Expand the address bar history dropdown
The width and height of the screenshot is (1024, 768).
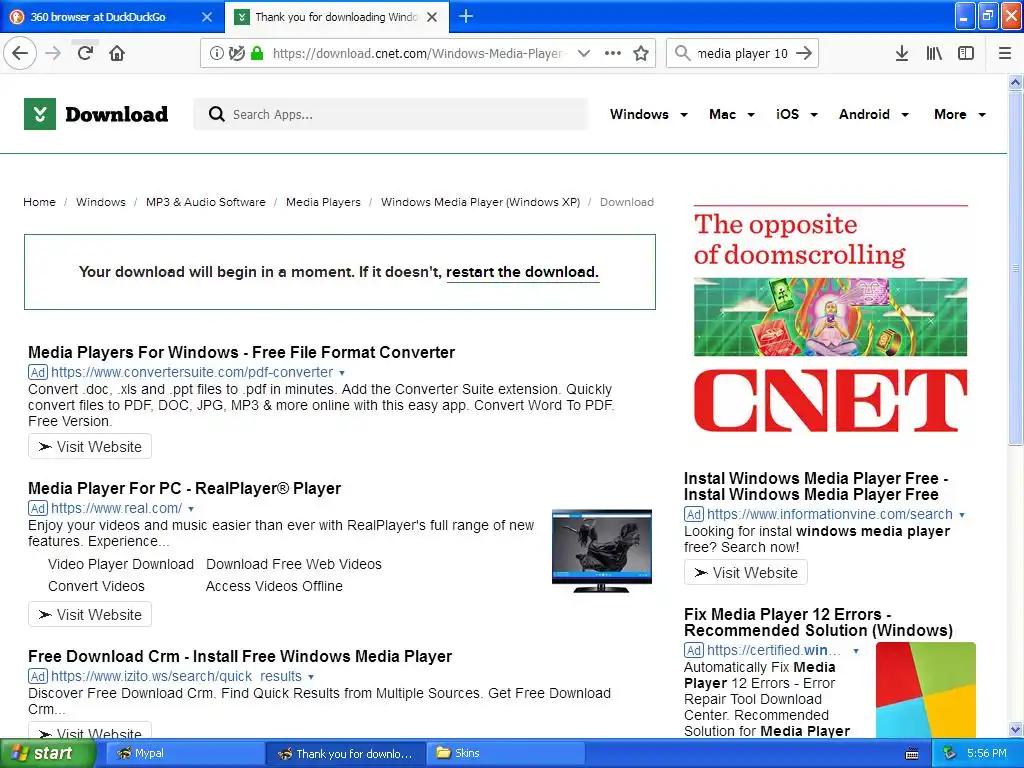click(x=584, y=54)
